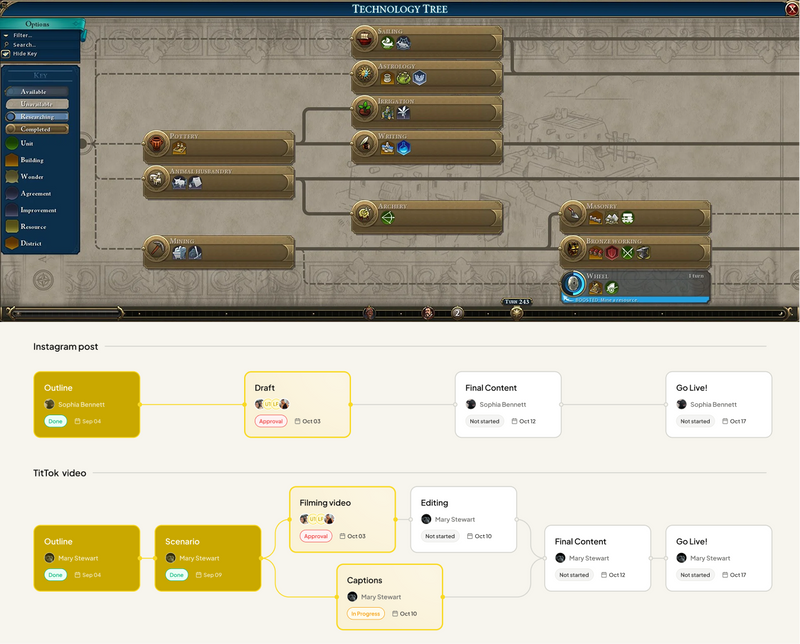The image size is (800, 644).
Task: Click the Captions card title
Action: [x=364, y=580]
